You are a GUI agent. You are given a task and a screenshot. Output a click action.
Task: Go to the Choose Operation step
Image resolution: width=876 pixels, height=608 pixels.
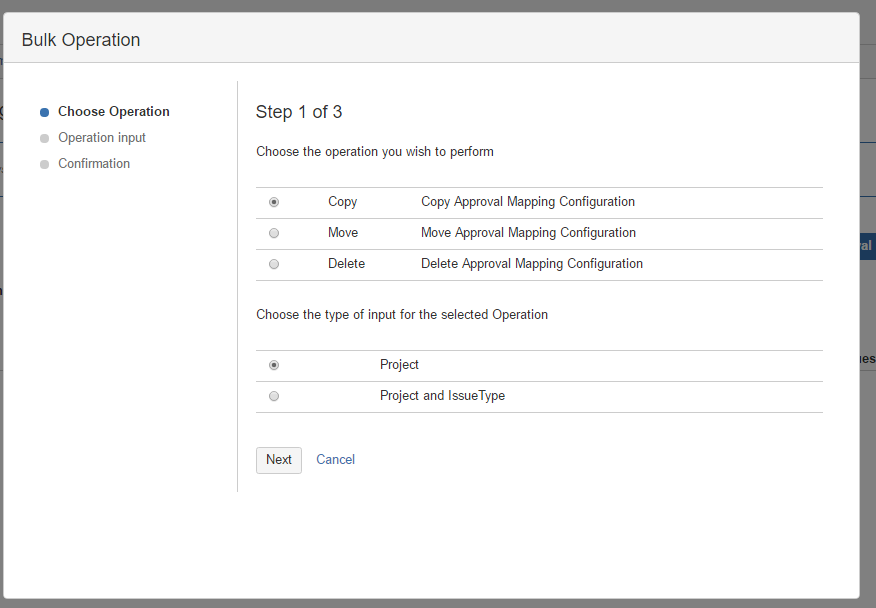coord(113,112)
